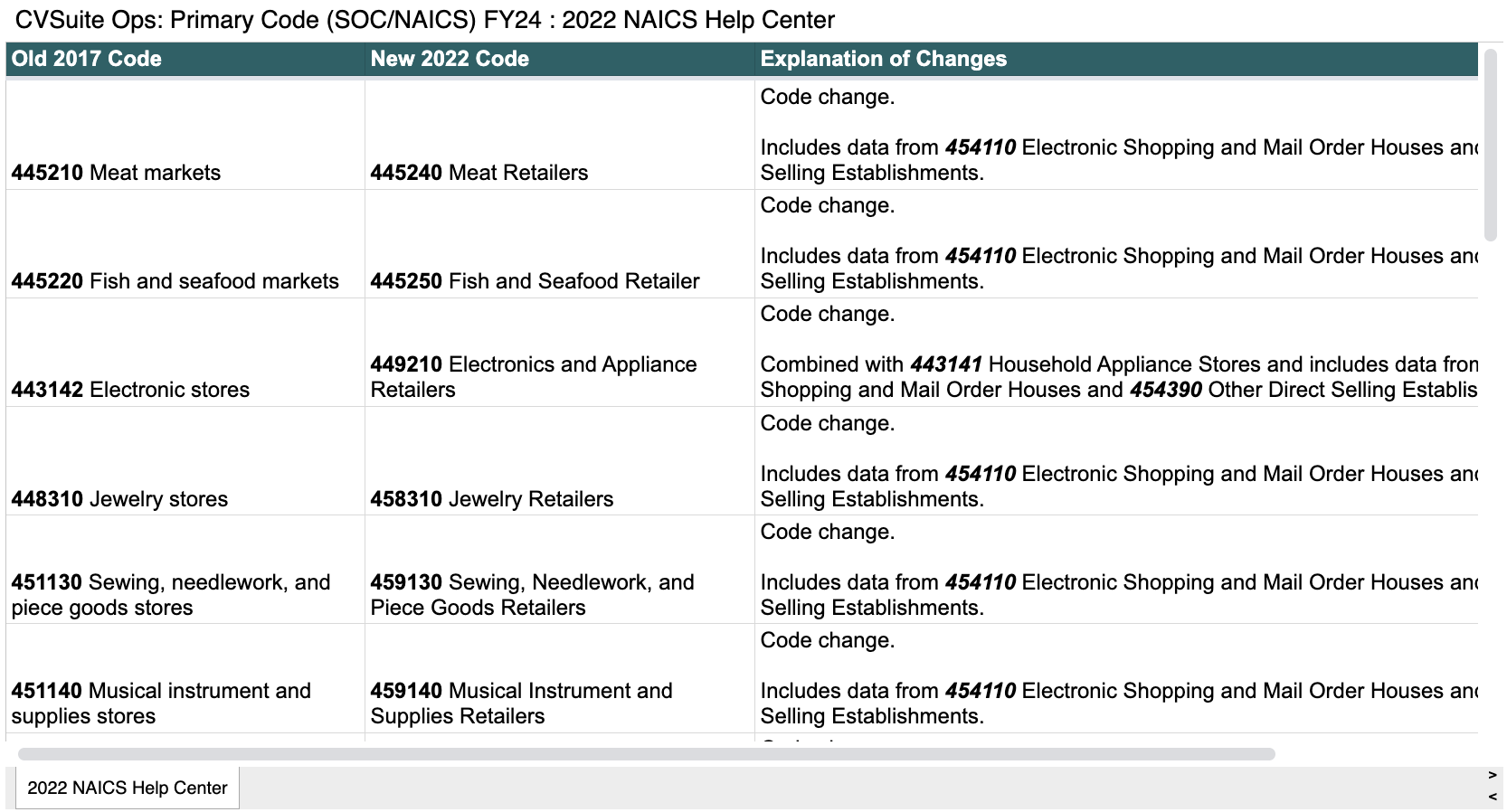Open the 2022 NAICS Help Center tab

pos(128,788)
